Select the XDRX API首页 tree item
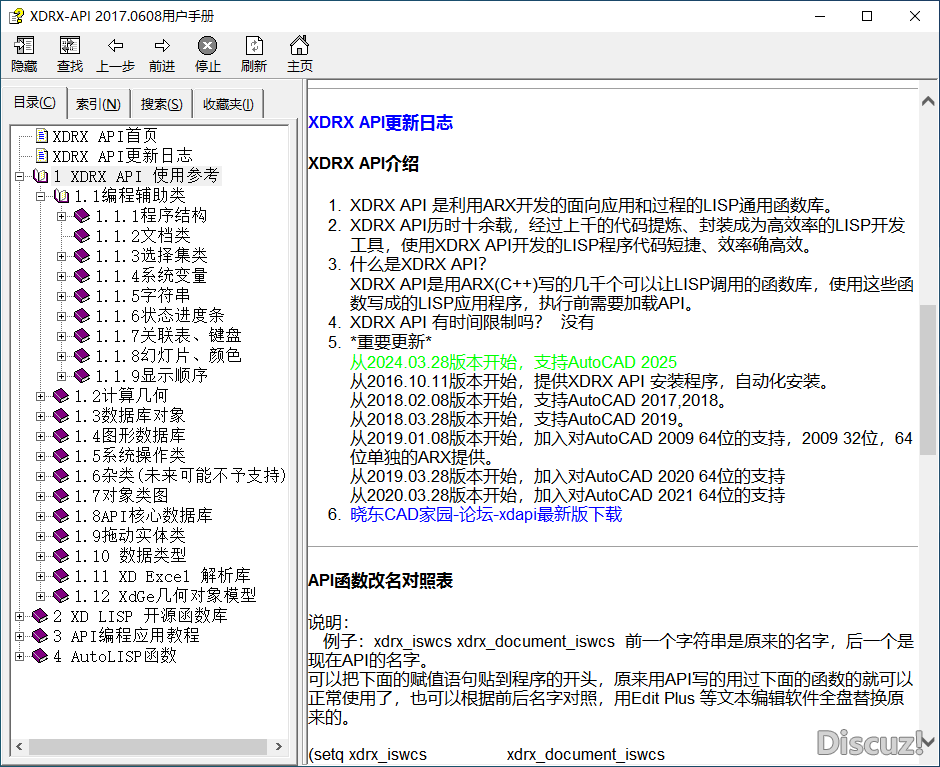This screenshot has height=767, width=940. coord(104,136)
